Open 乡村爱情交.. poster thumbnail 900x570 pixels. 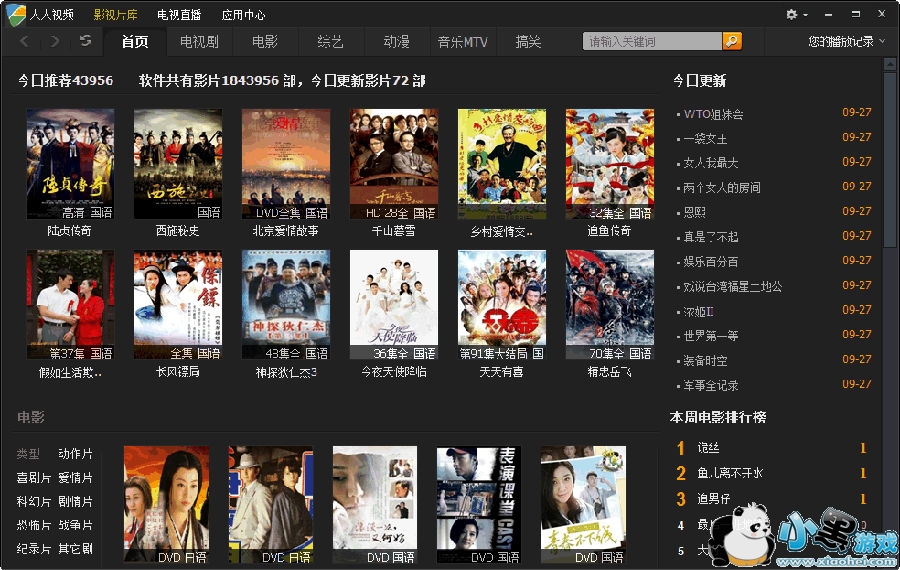click(502, 164)
